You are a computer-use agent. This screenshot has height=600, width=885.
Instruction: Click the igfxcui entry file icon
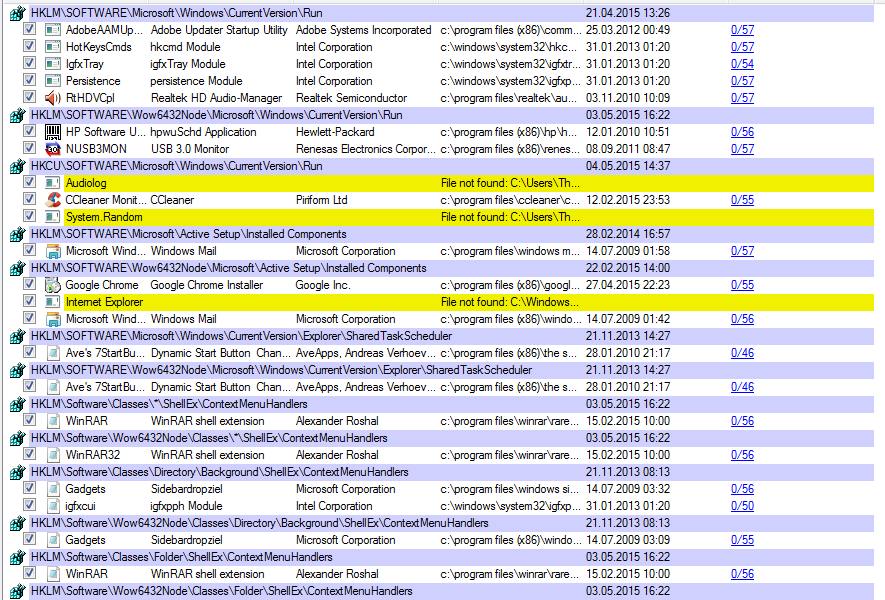53,506
